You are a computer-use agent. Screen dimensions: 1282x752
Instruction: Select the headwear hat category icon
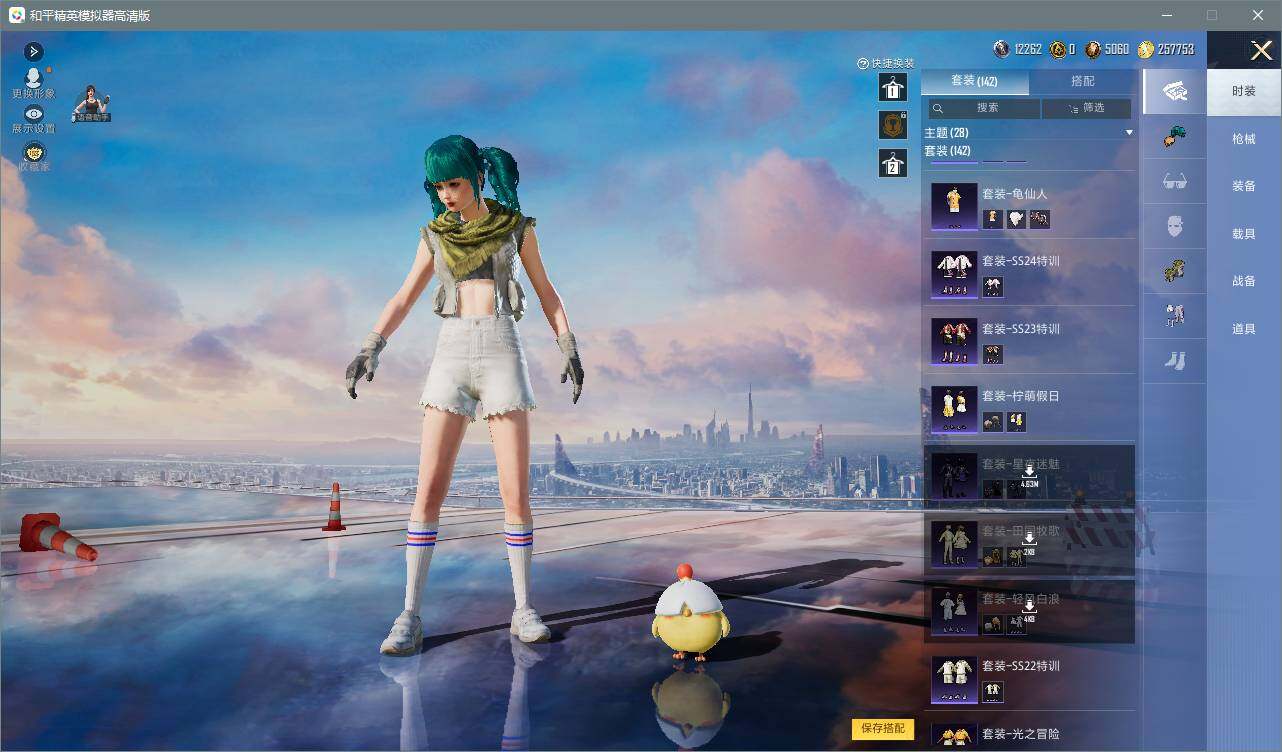[x=1175, y=137]
